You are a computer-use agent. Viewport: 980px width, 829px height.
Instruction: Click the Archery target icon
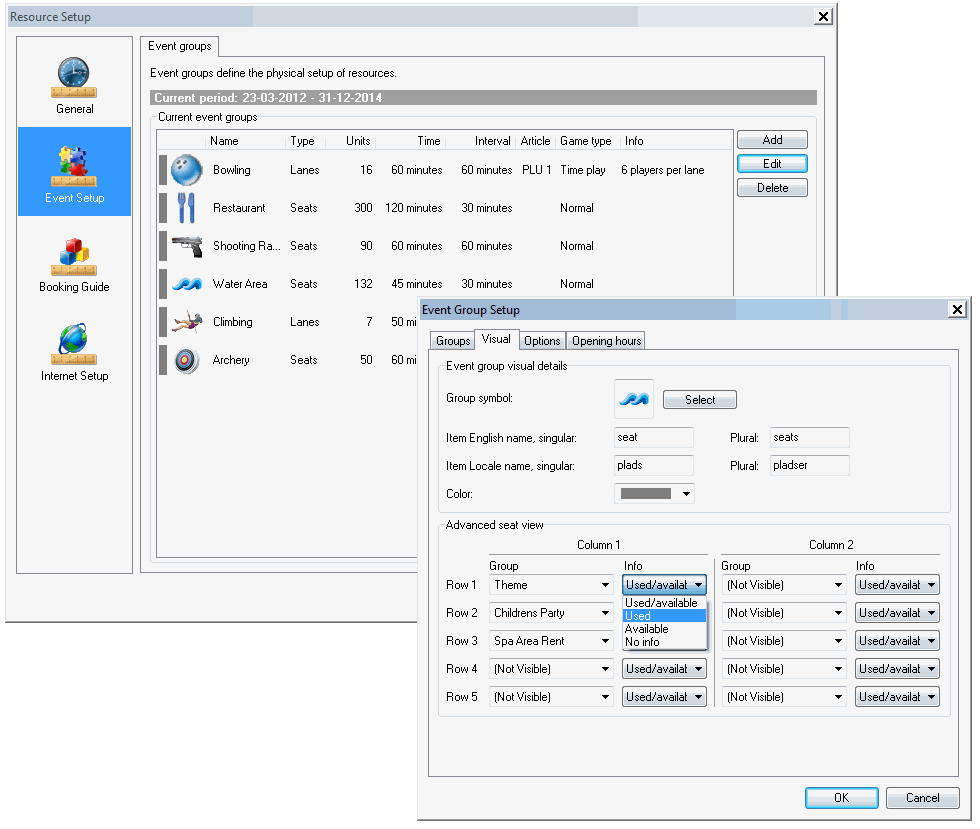186,360
